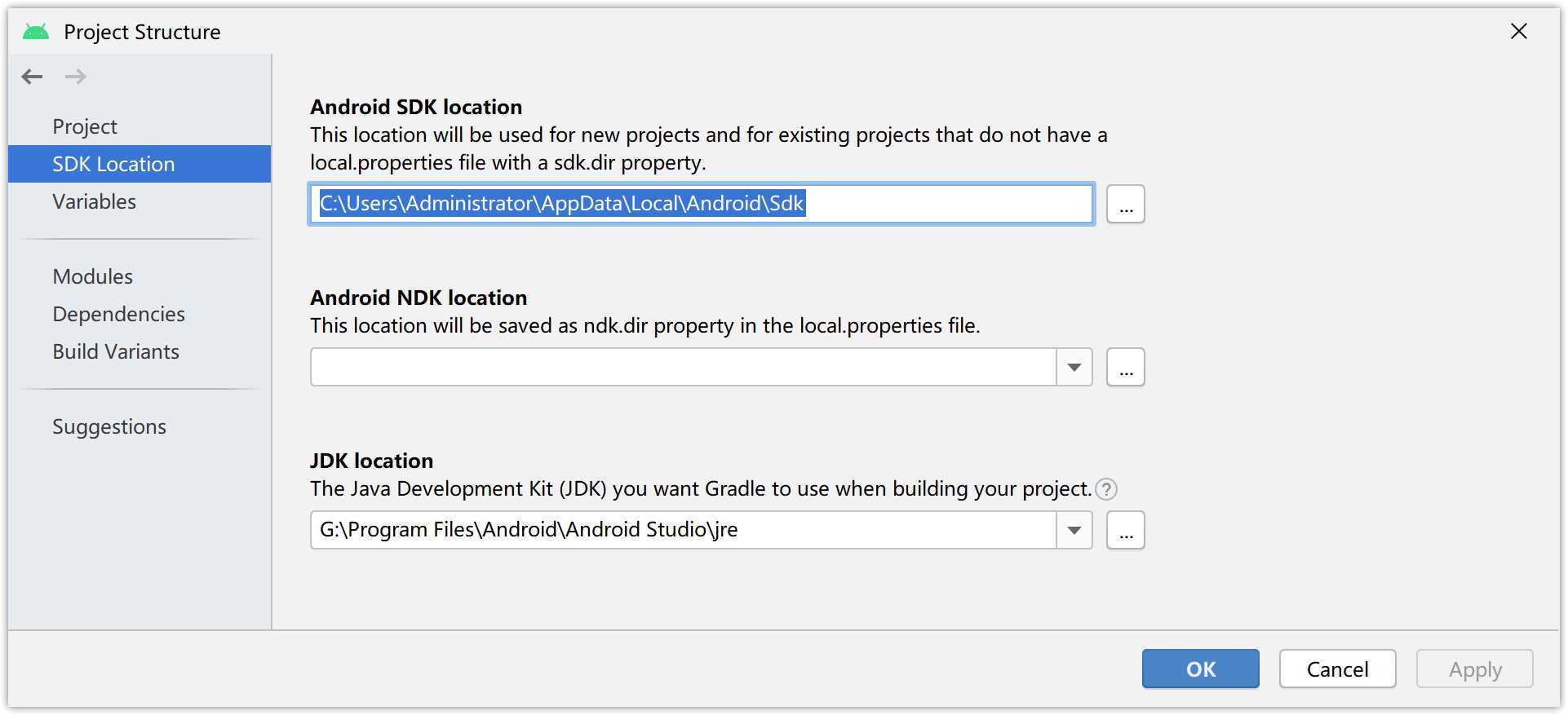1568x715 pixels.
Task: Browse for Android SDK location folder
Action: click(x=1126, y=204)
